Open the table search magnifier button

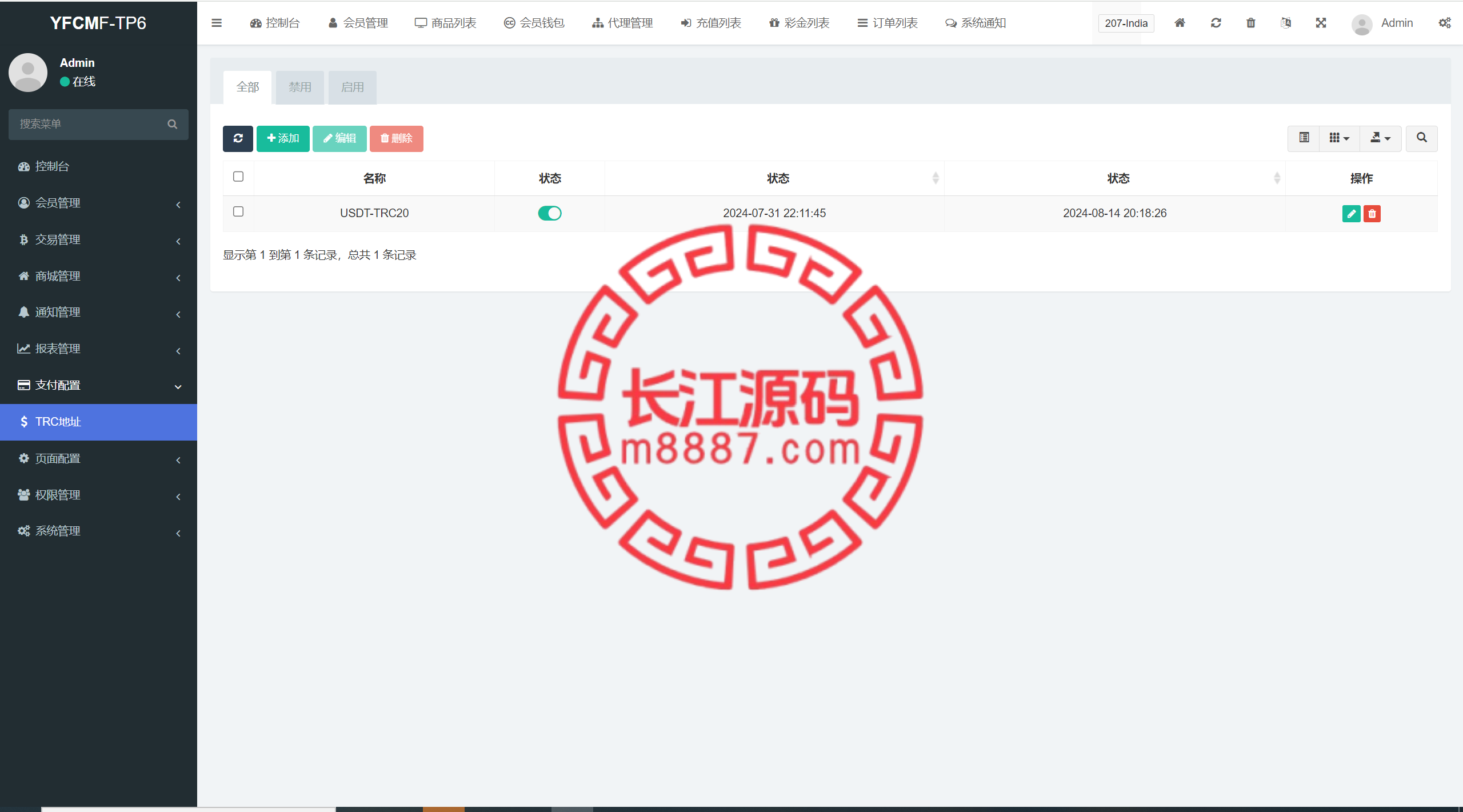[1421, 138]
